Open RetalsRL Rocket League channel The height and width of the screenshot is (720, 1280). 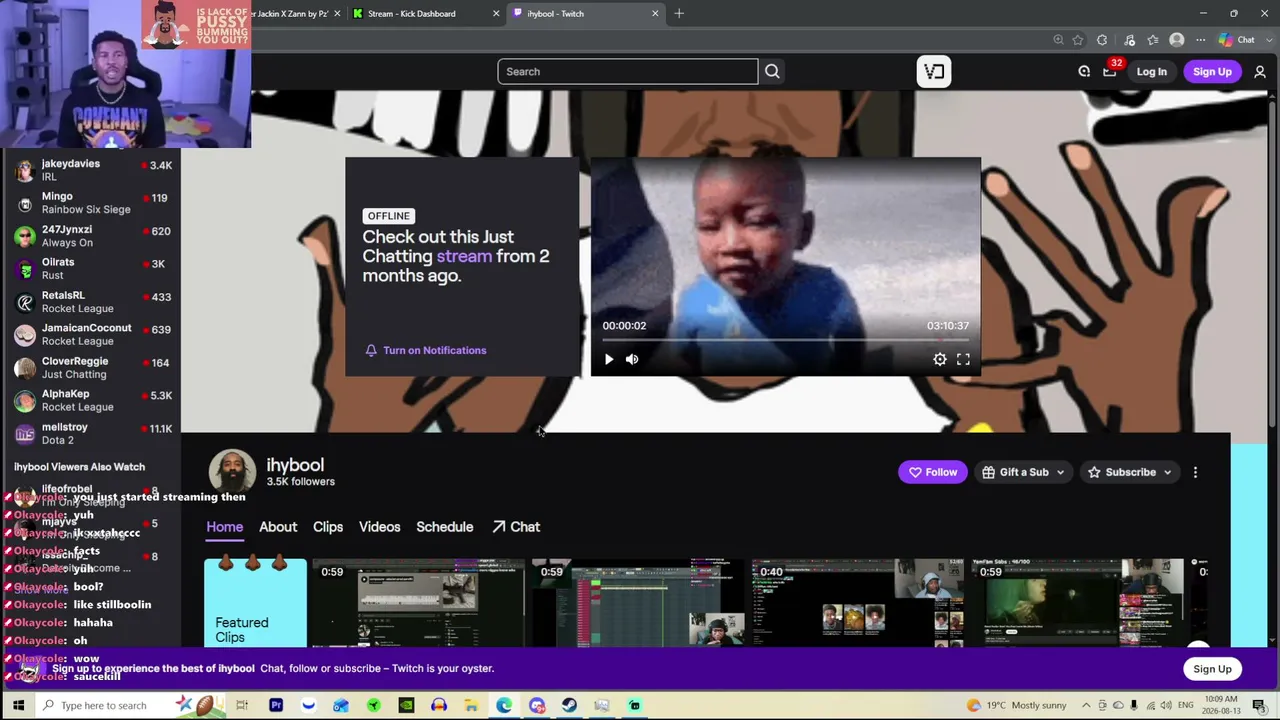tap(92, 302)
